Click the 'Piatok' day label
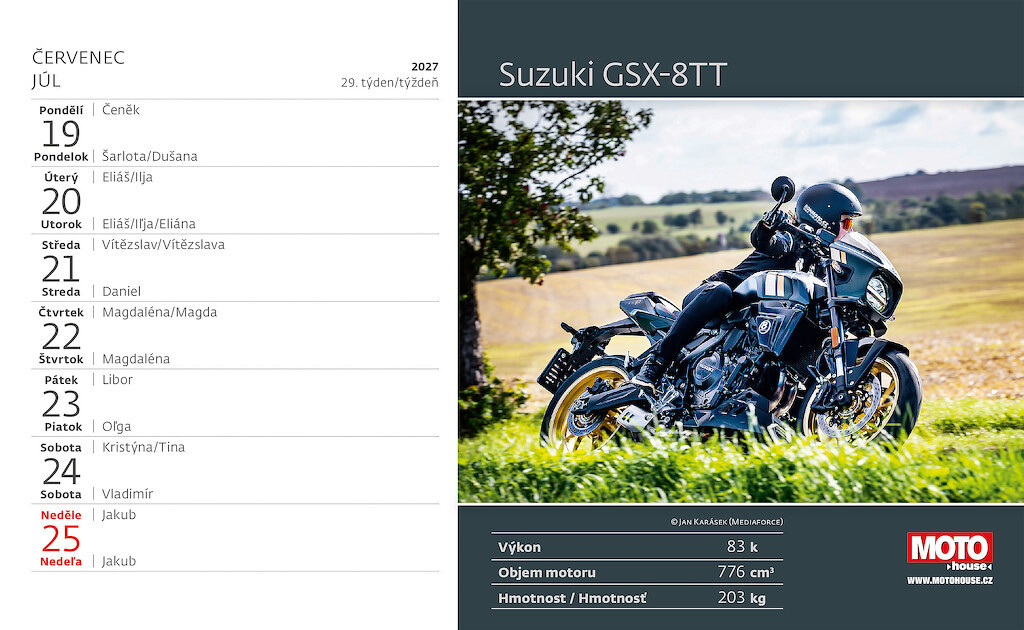 point(63,426)
